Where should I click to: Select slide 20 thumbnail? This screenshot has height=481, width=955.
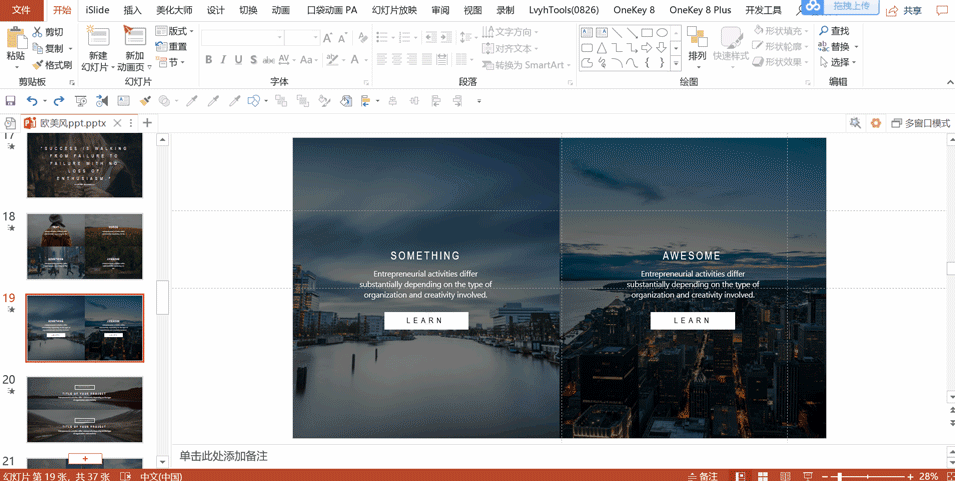tap(85, 409)
